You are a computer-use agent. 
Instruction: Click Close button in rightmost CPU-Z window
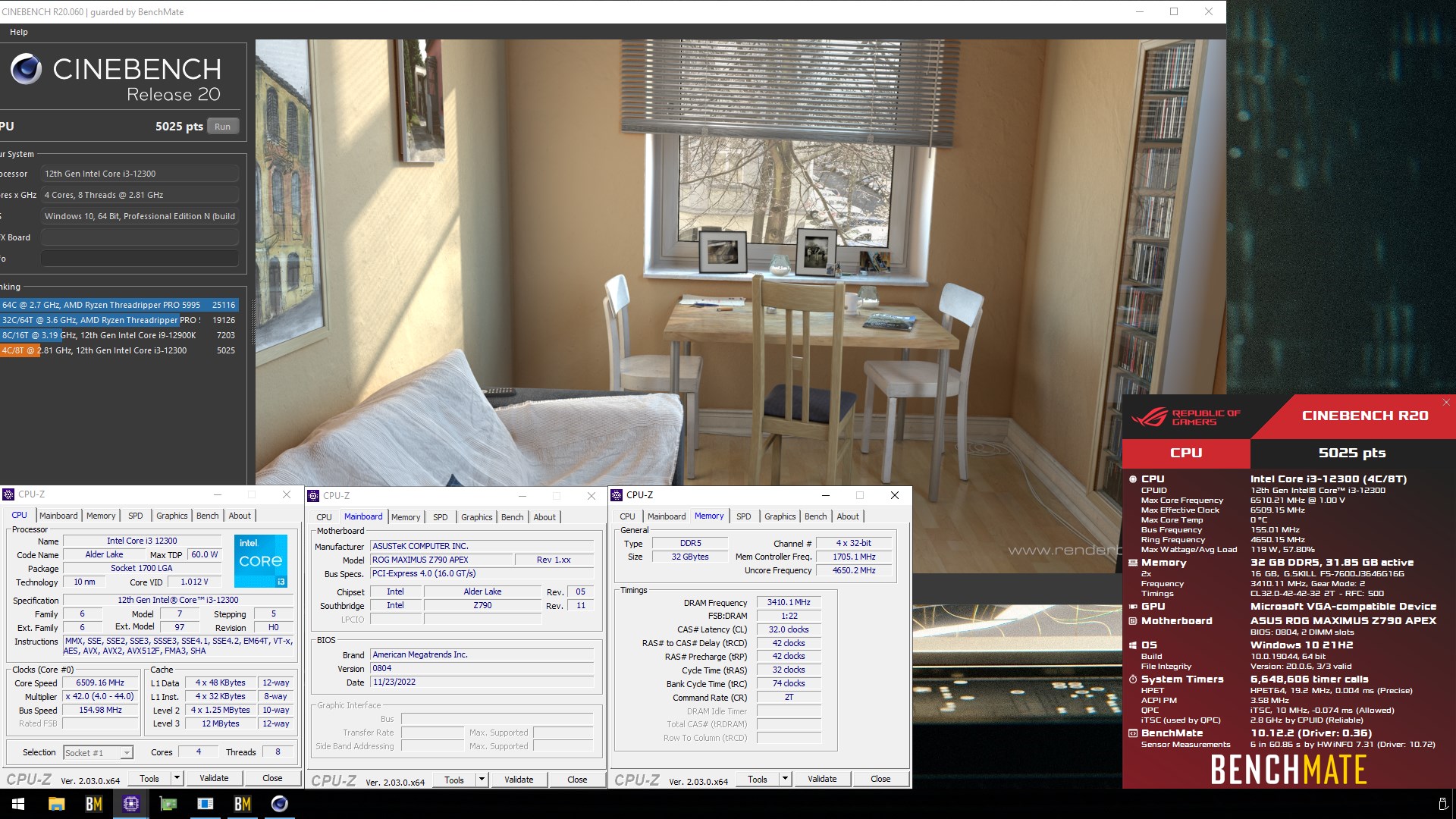880,779
